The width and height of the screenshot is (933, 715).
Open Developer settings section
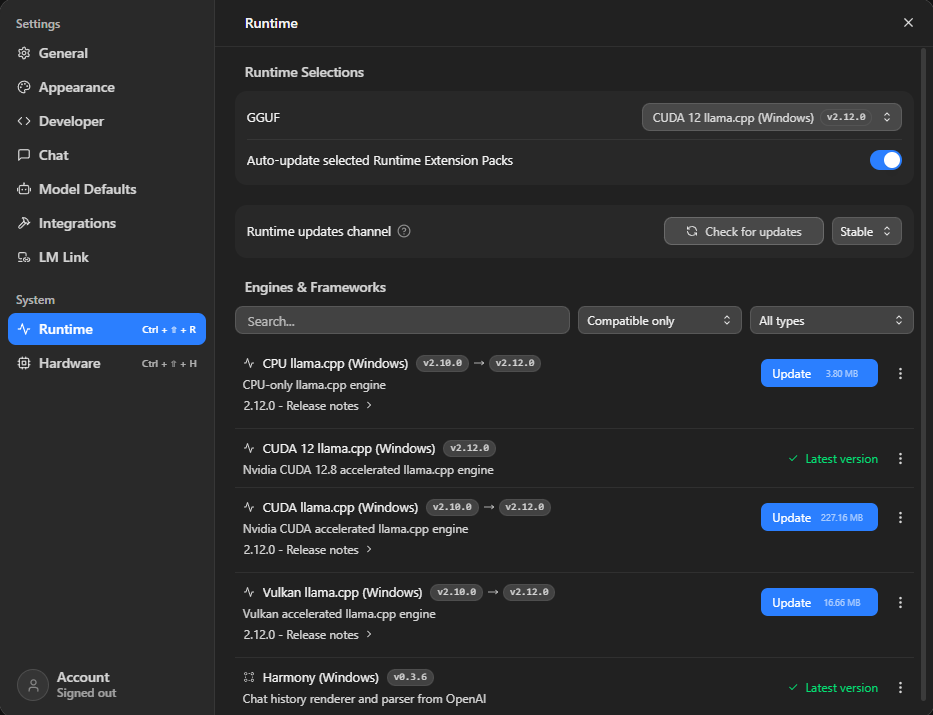[x=107, y=121]
